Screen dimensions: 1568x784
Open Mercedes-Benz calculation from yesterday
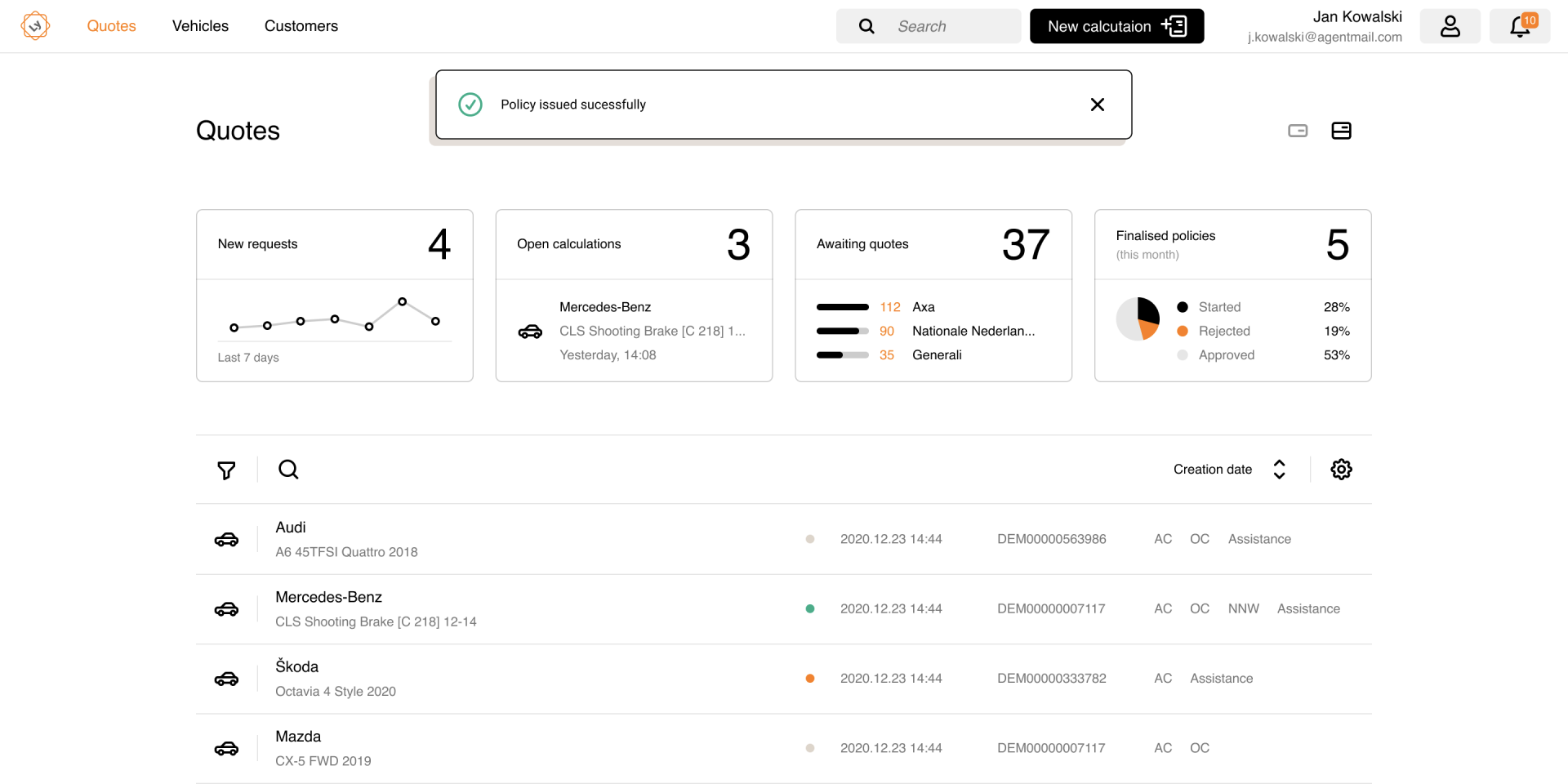click(634, 331)
